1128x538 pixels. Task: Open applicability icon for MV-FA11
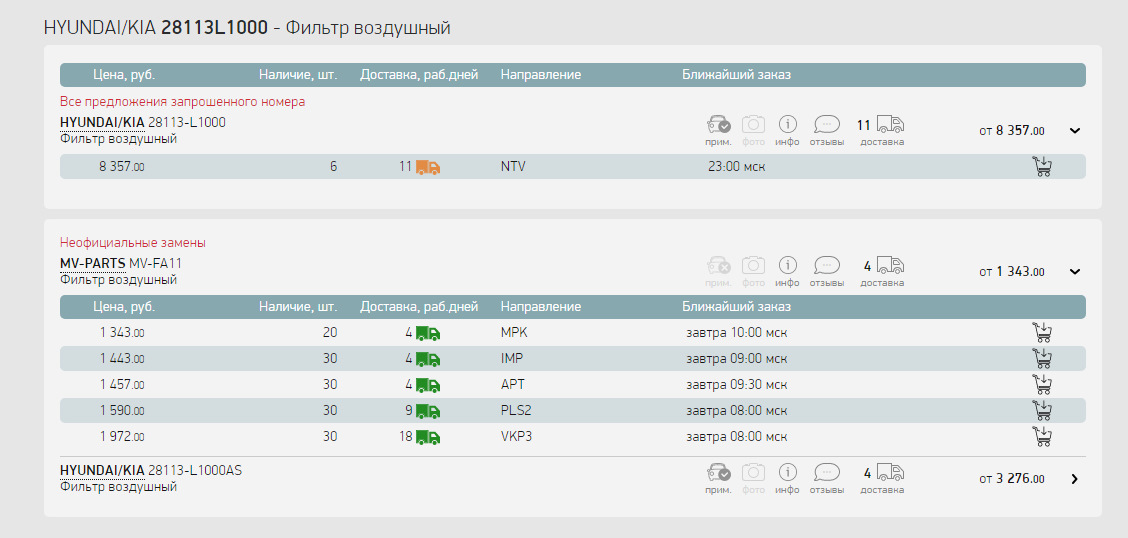719,266
